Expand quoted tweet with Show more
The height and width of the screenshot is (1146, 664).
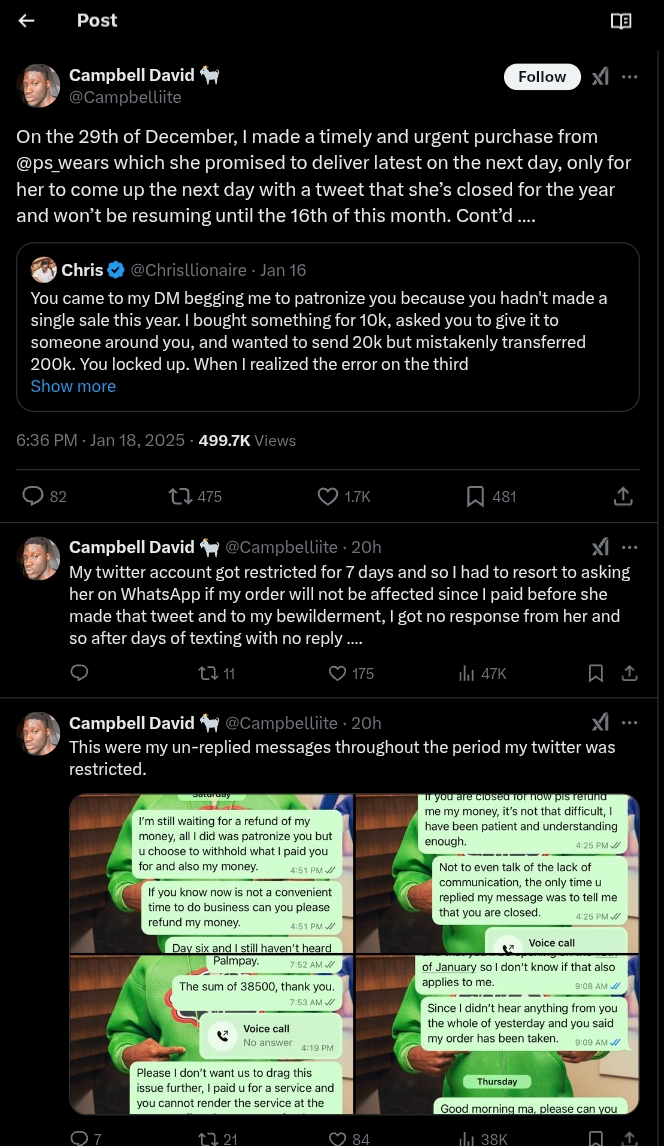pyautogui.click(x=73, y=386)
